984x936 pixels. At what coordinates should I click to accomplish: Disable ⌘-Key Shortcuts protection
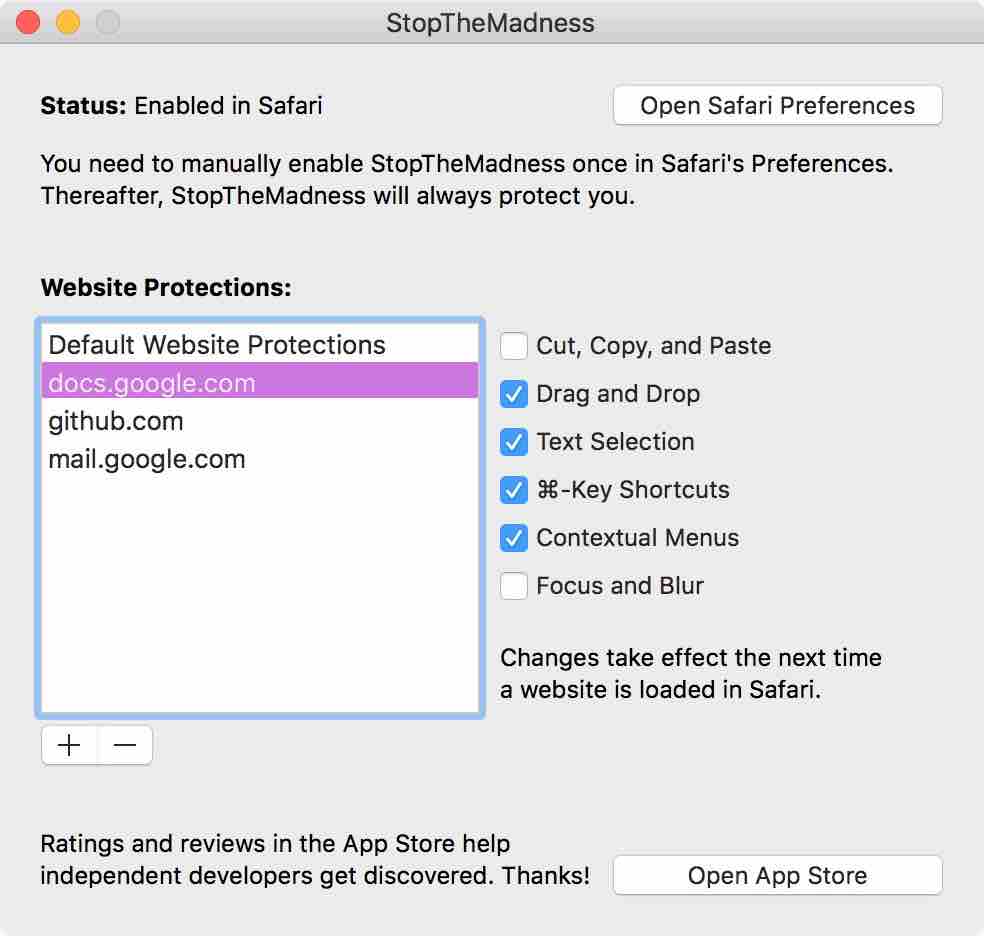click(513, 490)
